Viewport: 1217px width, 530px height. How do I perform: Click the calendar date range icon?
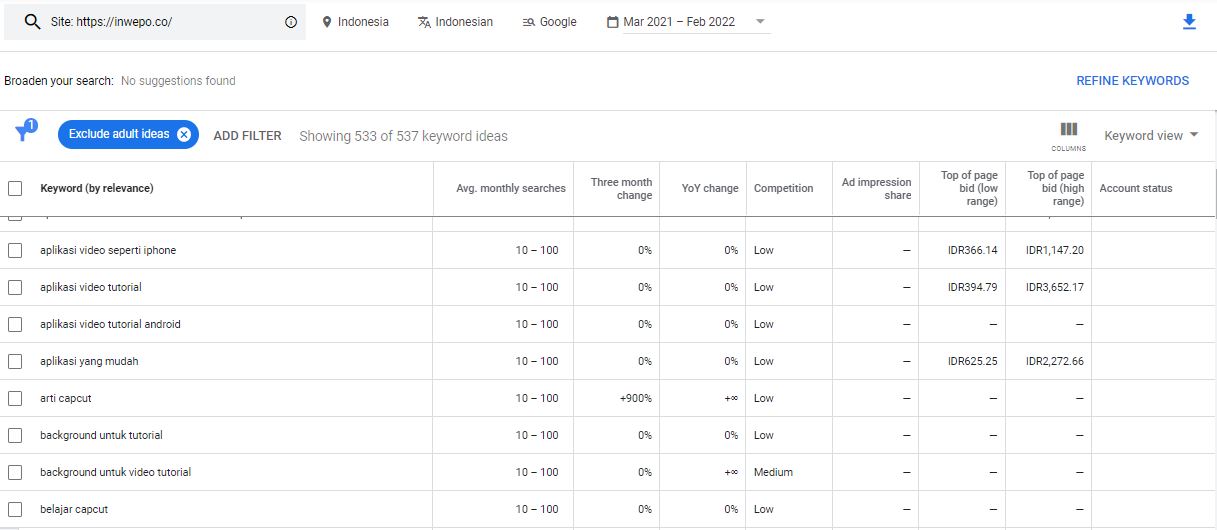pos(612,22)
